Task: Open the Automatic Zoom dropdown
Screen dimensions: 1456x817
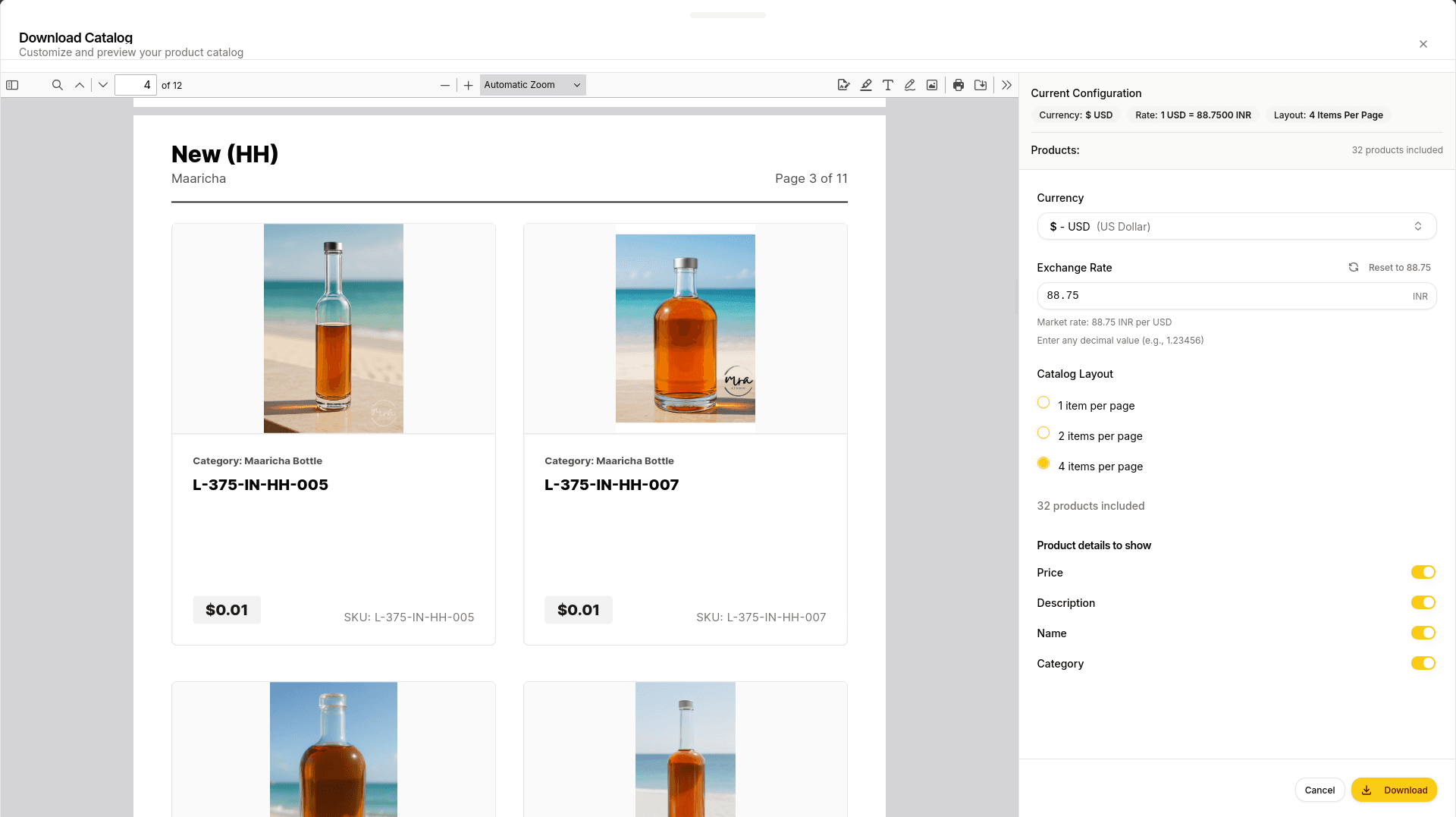Action: pos(532,85)
